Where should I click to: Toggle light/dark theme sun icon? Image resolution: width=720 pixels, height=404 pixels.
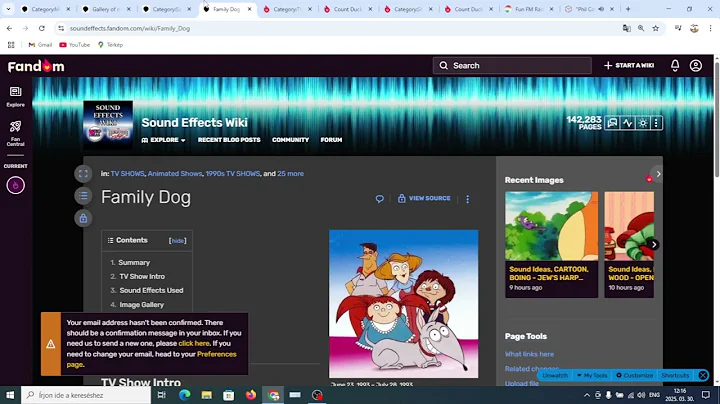[643, 123]
